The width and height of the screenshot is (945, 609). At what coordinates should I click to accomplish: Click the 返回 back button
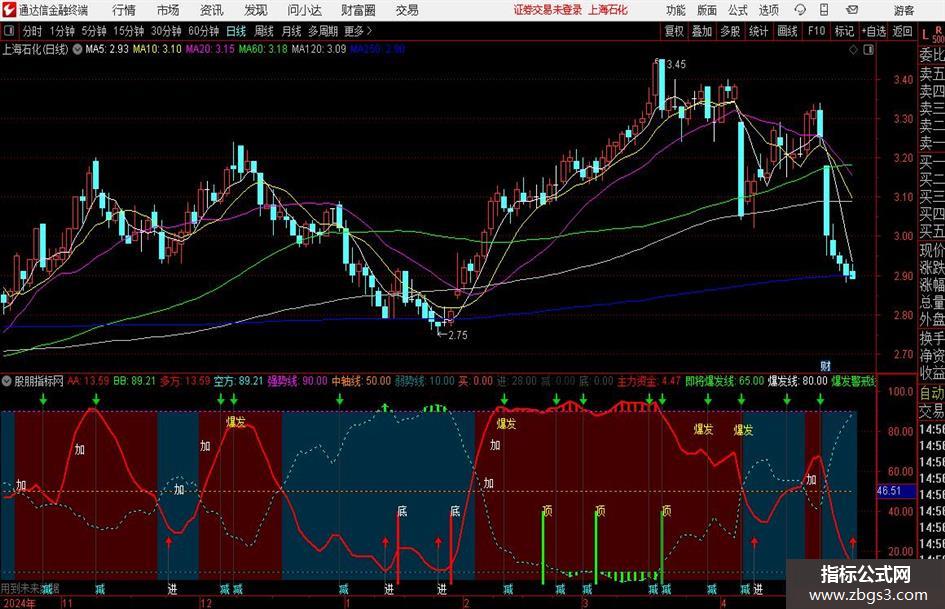point(902,31)
